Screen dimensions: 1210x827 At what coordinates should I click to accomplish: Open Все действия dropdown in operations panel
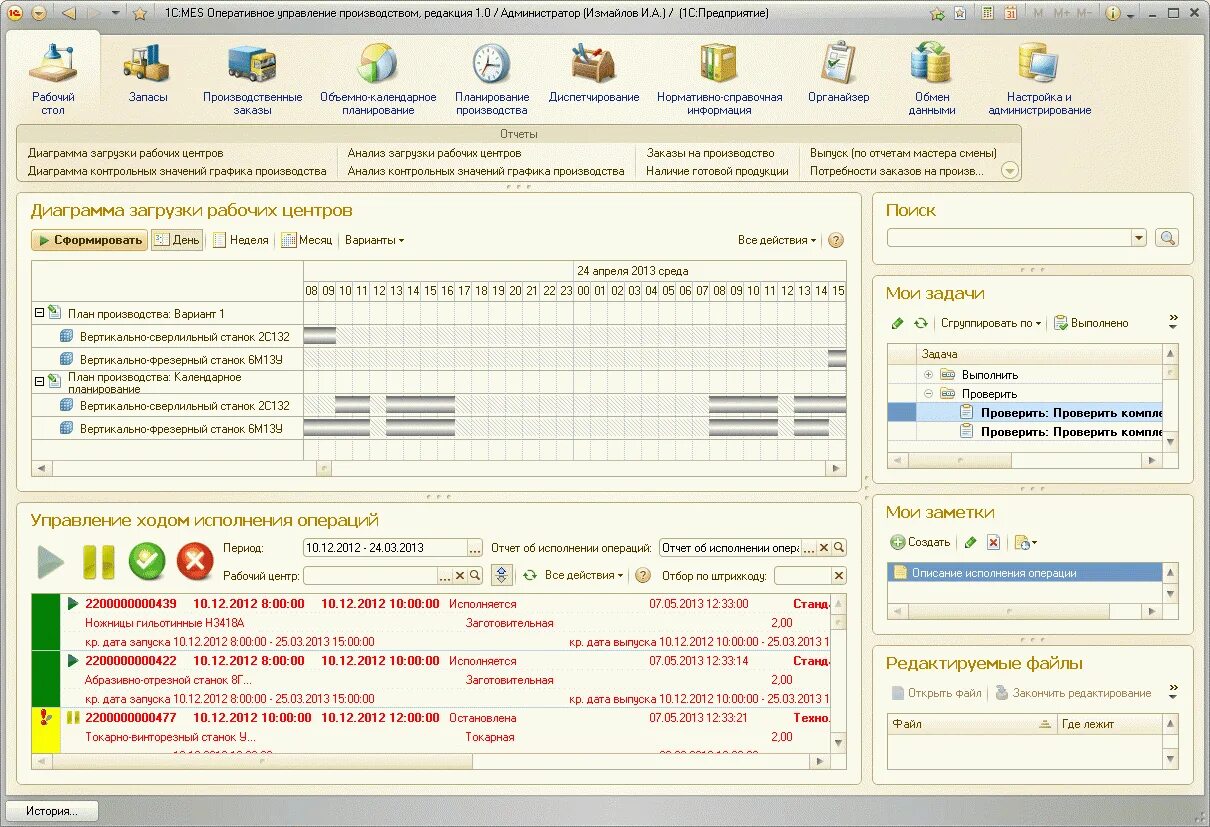[584, 575]
